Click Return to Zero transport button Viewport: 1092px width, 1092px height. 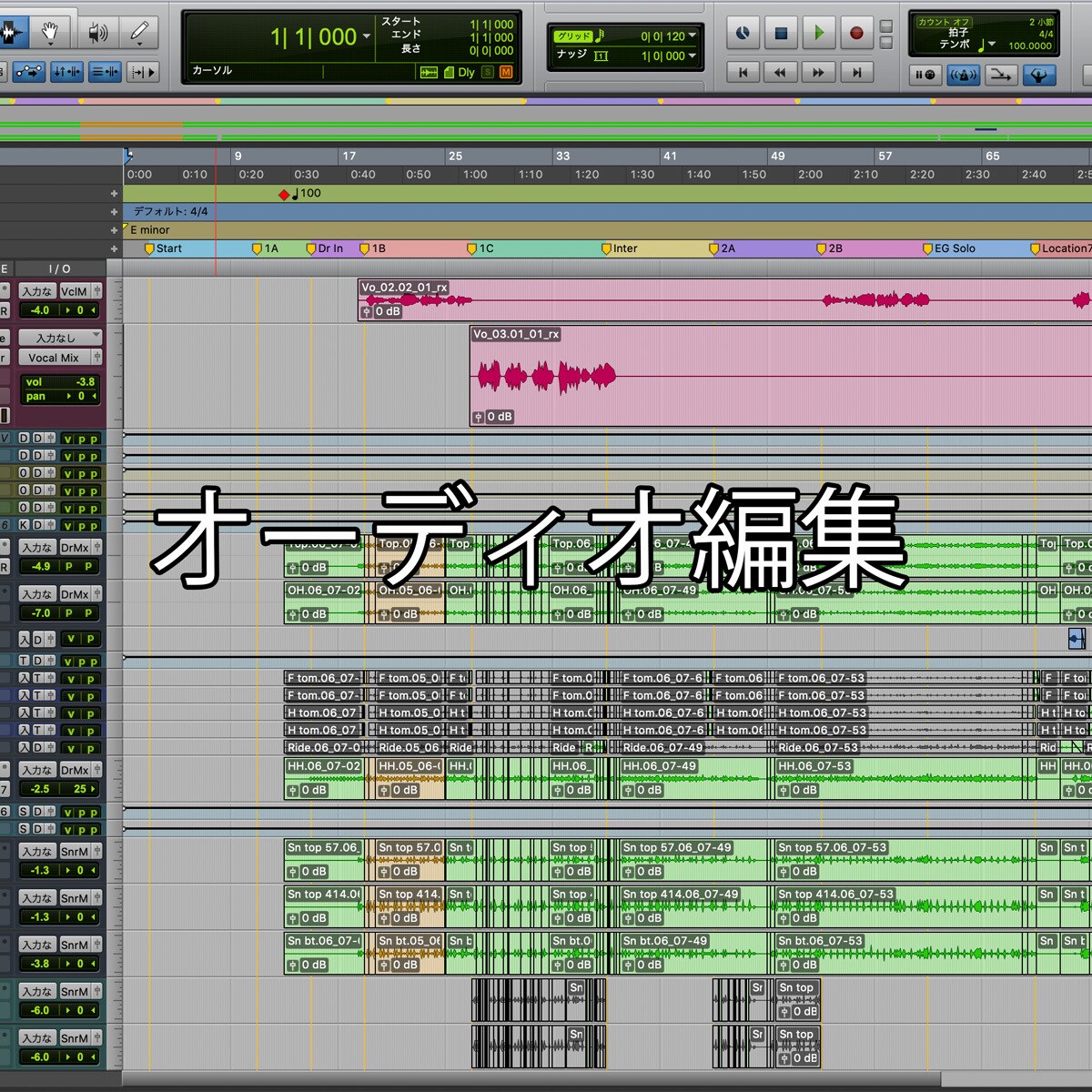743,73
